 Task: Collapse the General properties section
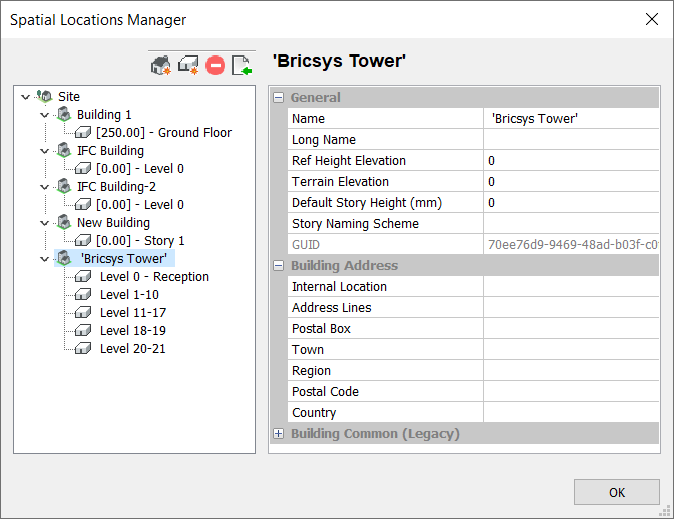point(279,98)
